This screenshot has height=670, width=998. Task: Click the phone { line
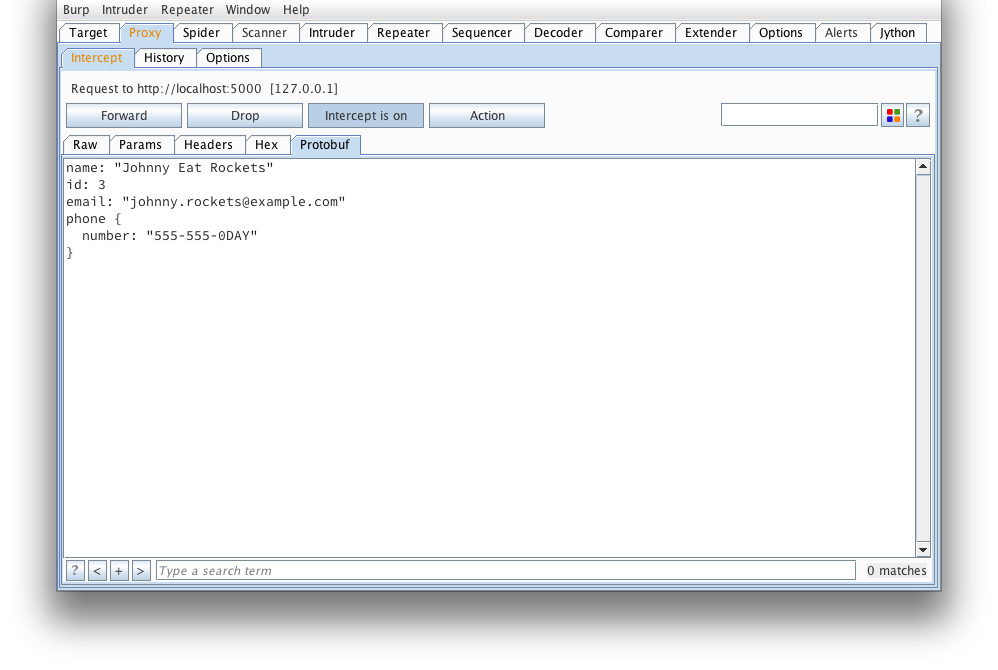[94, 219]
